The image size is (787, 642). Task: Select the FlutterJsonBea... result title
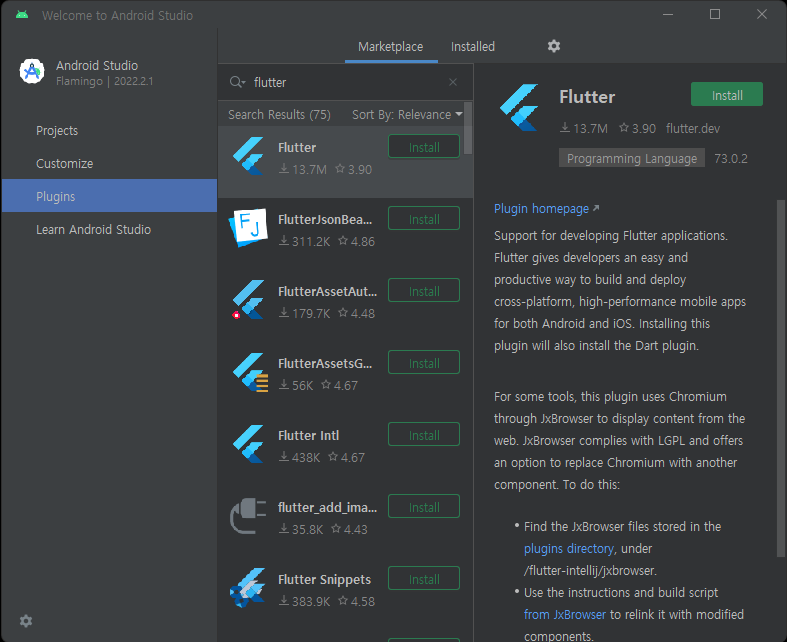click(x=325, y=219)
